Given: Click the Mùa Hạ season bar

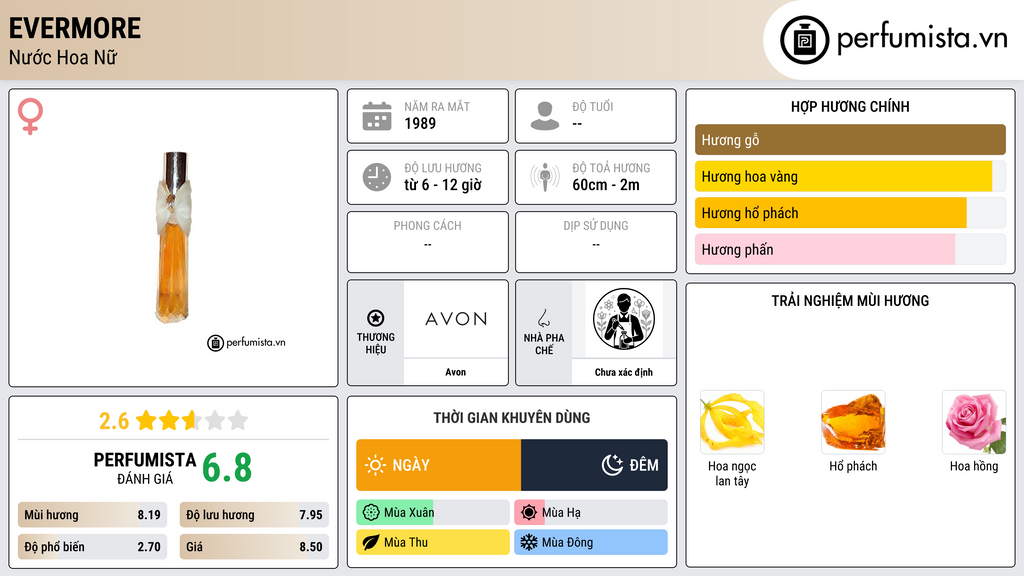Looking at the screenshot, I should point(591,513).
